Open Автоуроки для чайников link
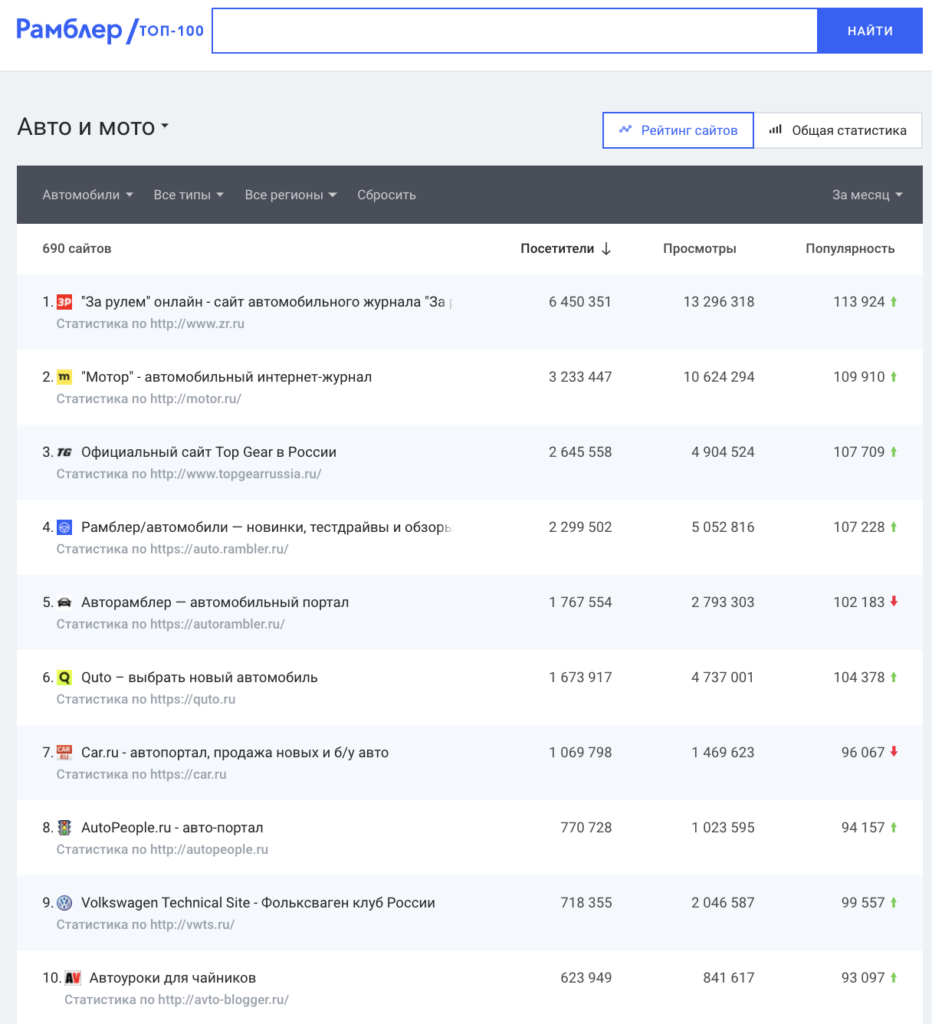932x1024 pixels. point(172,978)
